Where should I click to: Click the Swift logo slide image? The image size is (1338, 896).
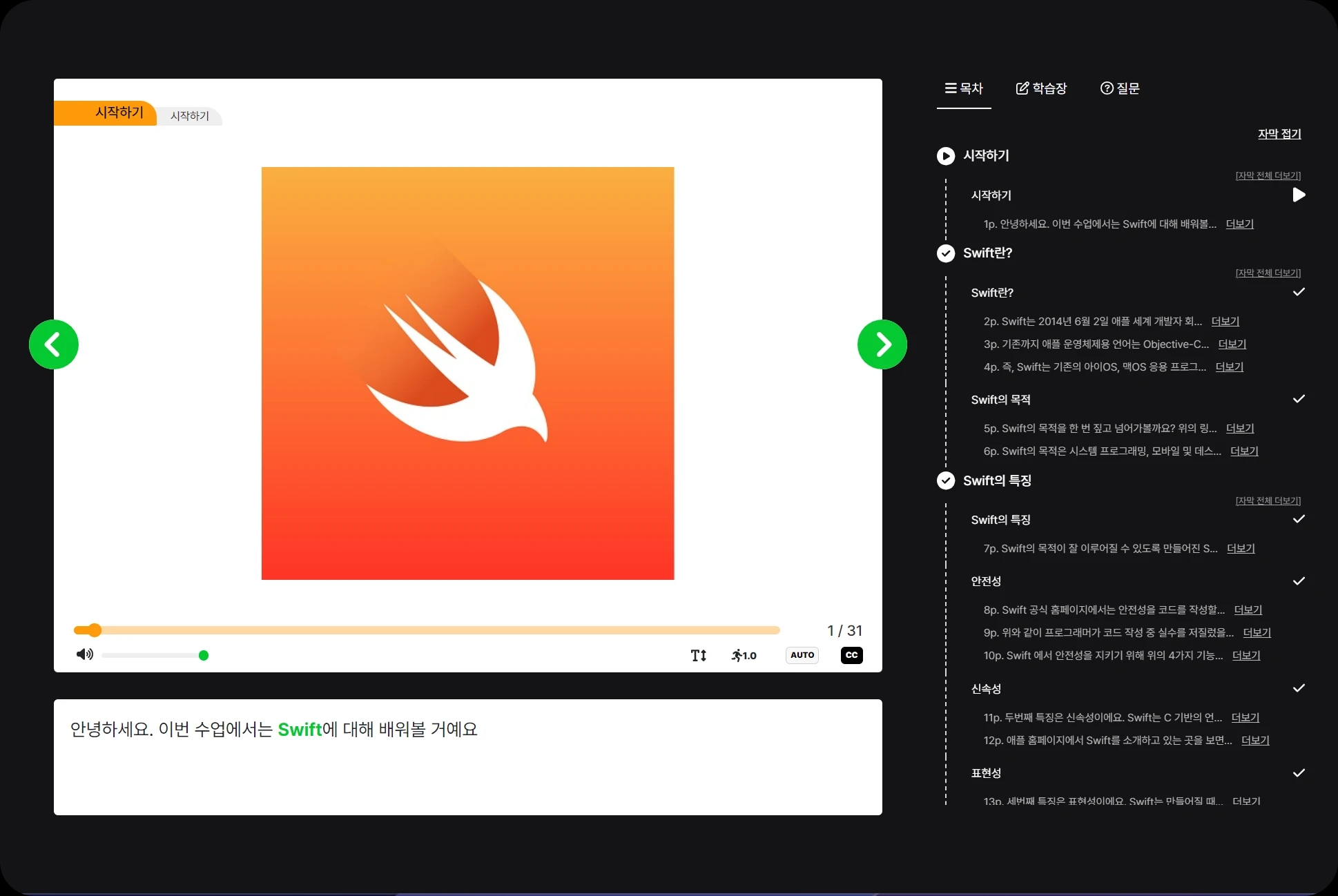tap(468, 373)
